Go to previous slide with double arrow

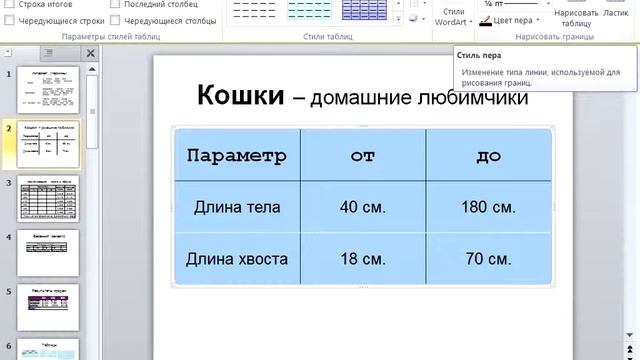point(630,350)
